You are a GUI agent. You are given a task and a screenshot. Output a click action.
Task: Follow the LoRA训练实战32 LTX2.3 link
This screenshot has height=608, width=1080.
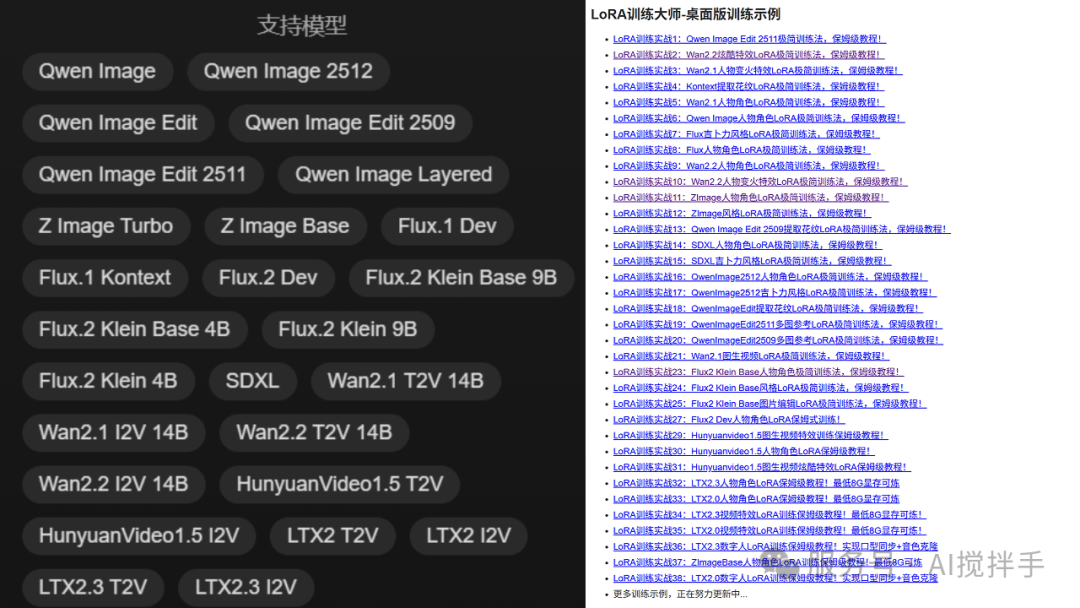coord(756,483)
